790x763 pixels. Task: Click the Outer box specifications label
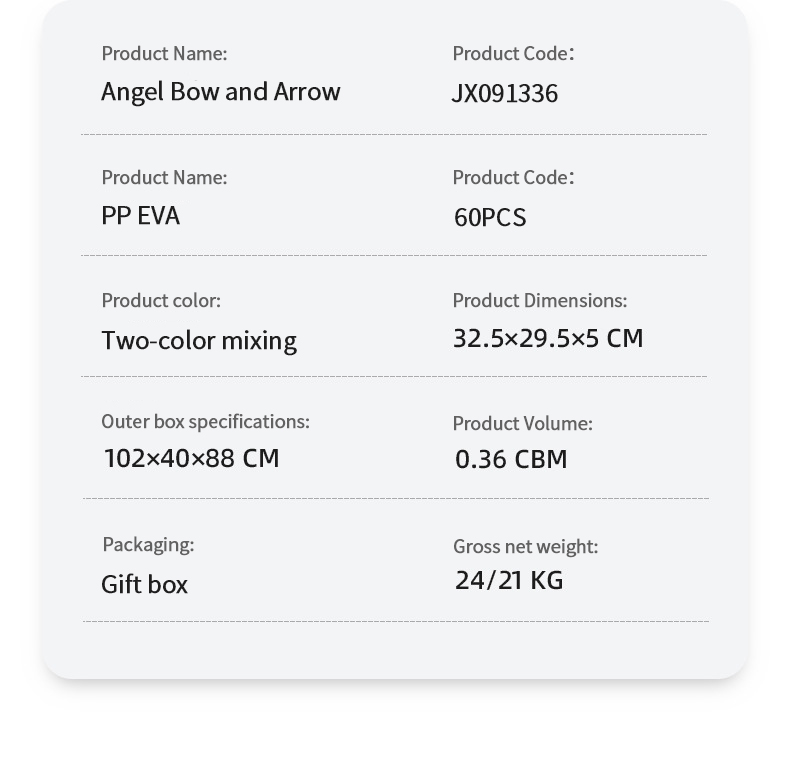[205, 421]
